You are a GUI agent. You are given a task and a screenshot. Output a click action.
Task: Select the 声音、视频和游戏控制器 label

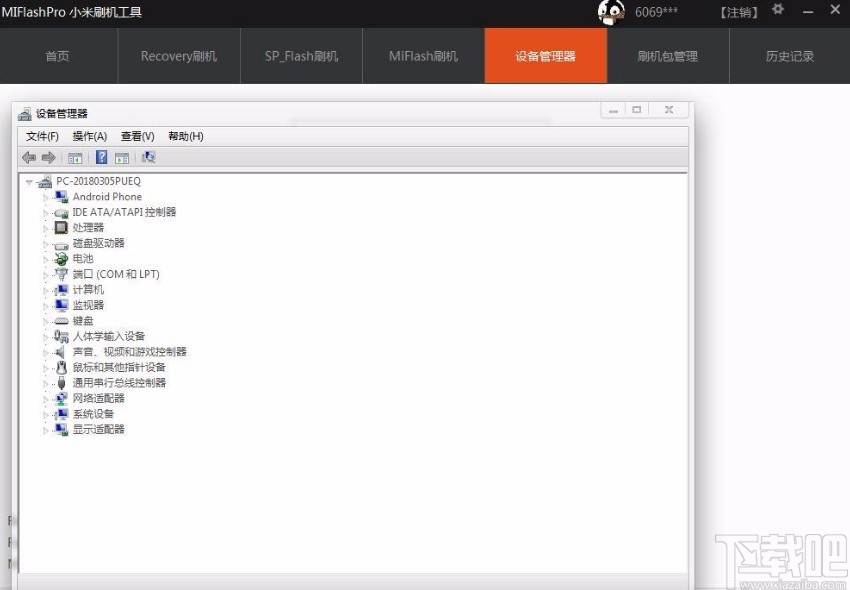click(x=130, y=352)
